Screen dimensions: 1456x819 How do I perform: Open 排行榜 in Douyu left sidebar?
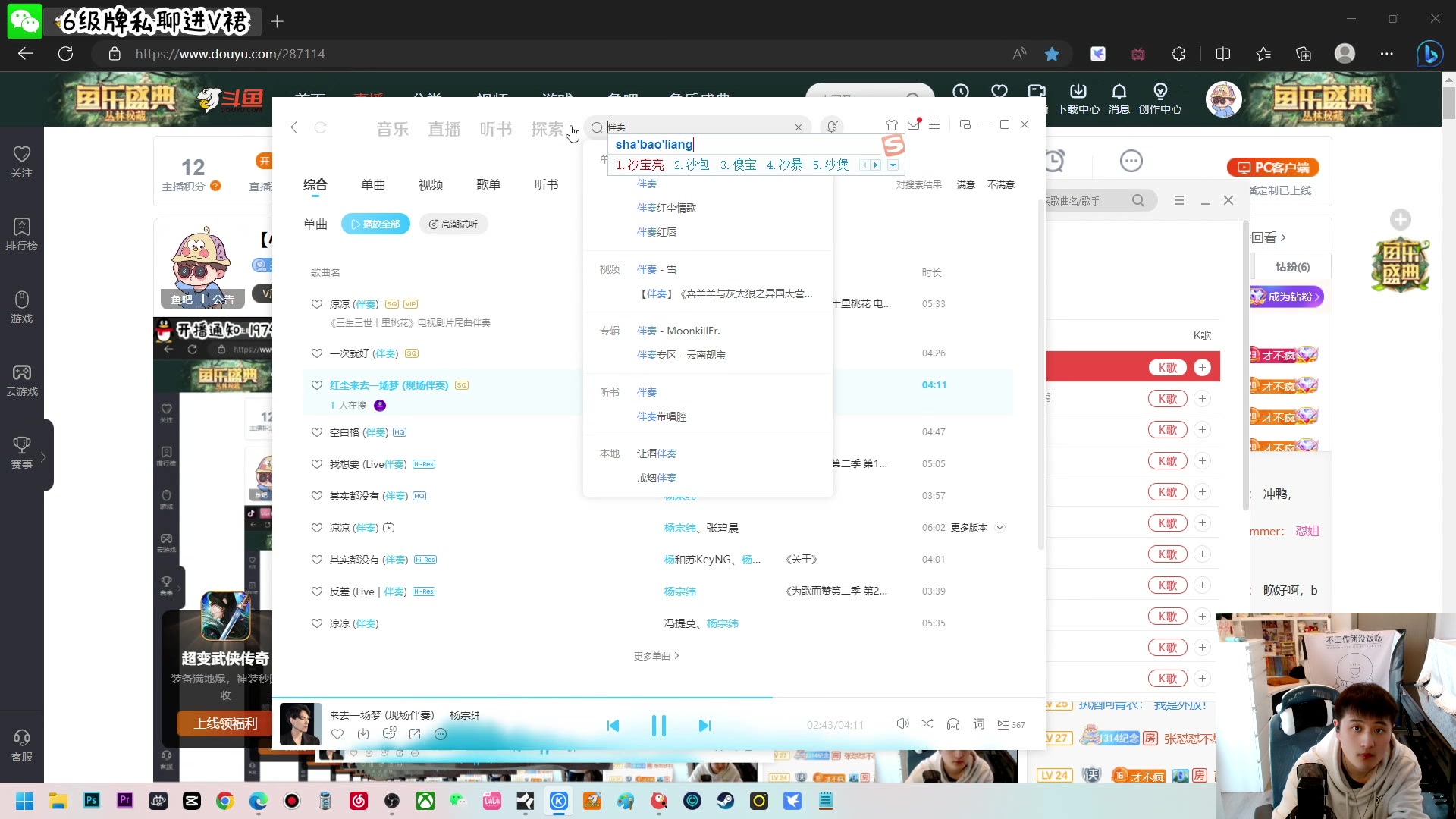tap(22, 234)
